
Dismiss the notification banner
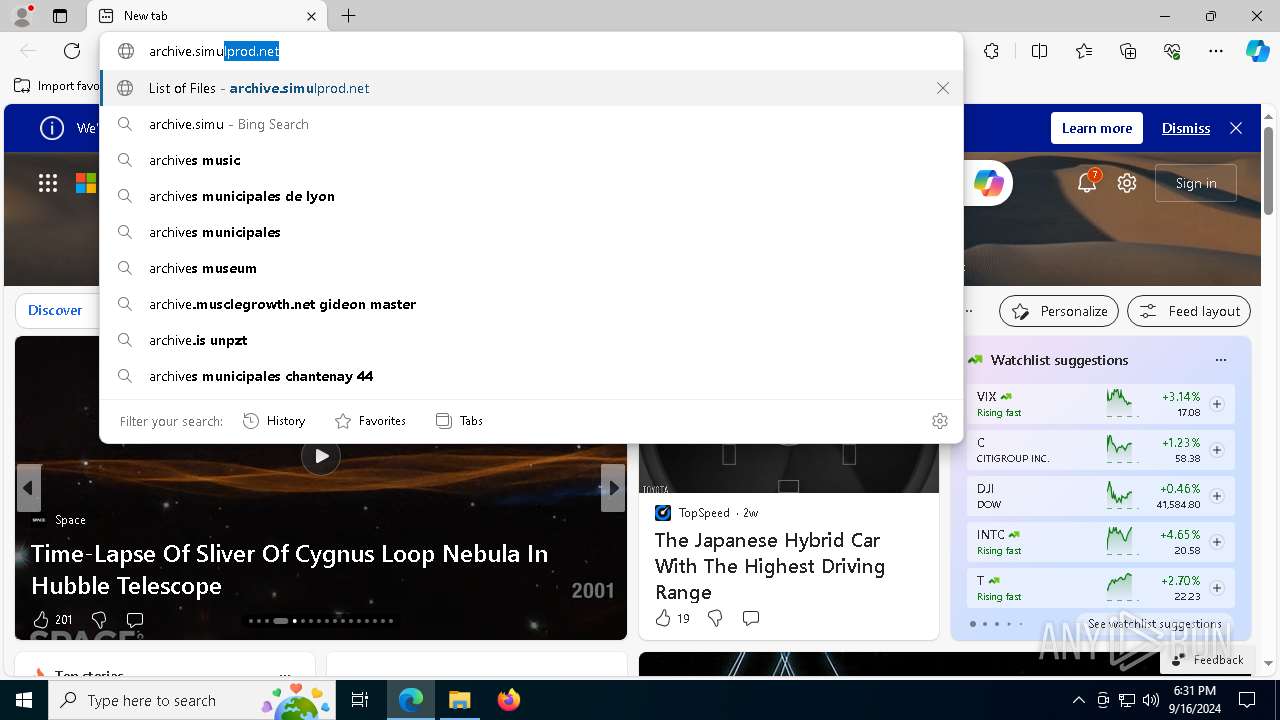[1186, 128]
